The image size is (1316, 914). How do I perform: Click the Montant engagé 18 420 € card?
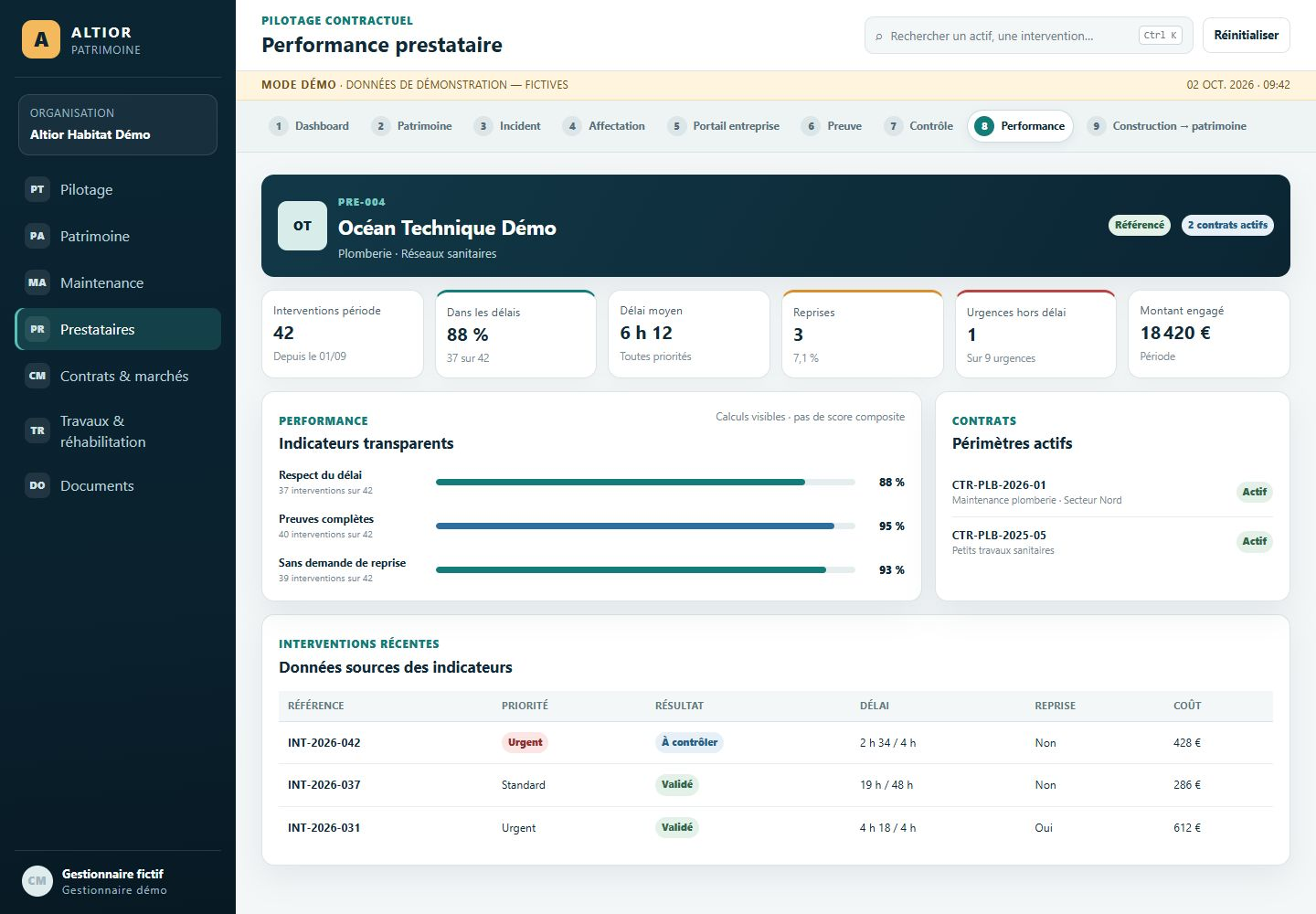[x=1209, y=334]
